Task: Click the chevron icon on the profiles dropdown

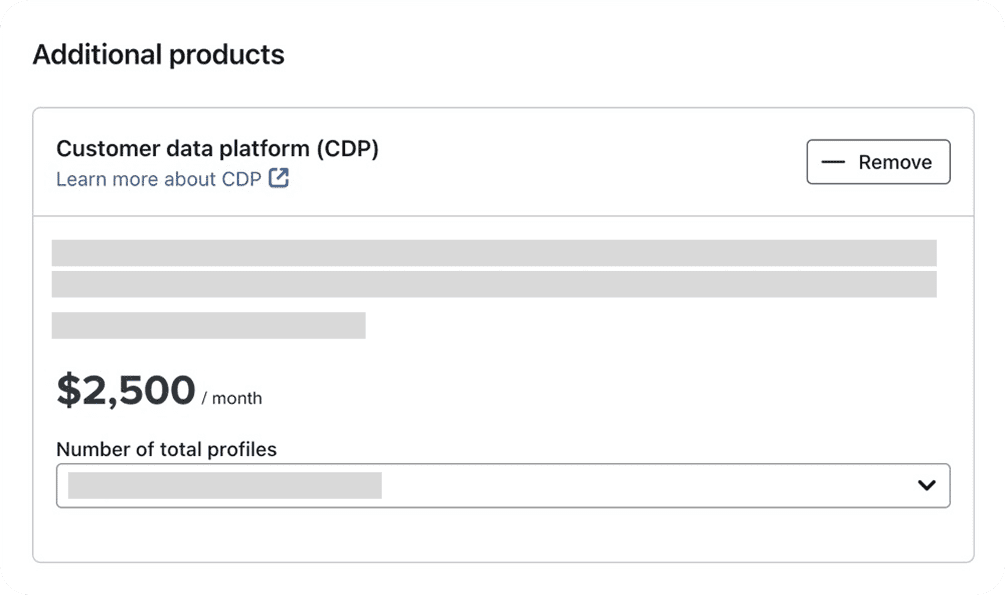Action: coord(926,486)
